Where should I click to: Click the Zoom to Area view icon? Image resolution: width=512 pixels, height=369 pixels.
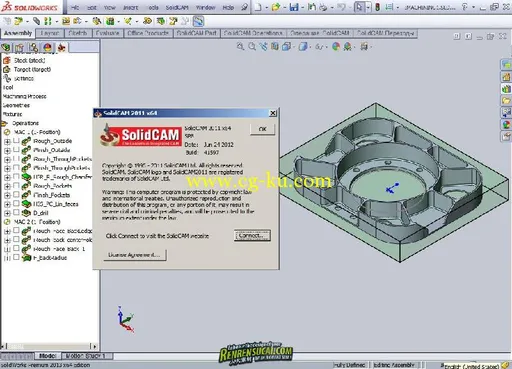tap(252, 47)
